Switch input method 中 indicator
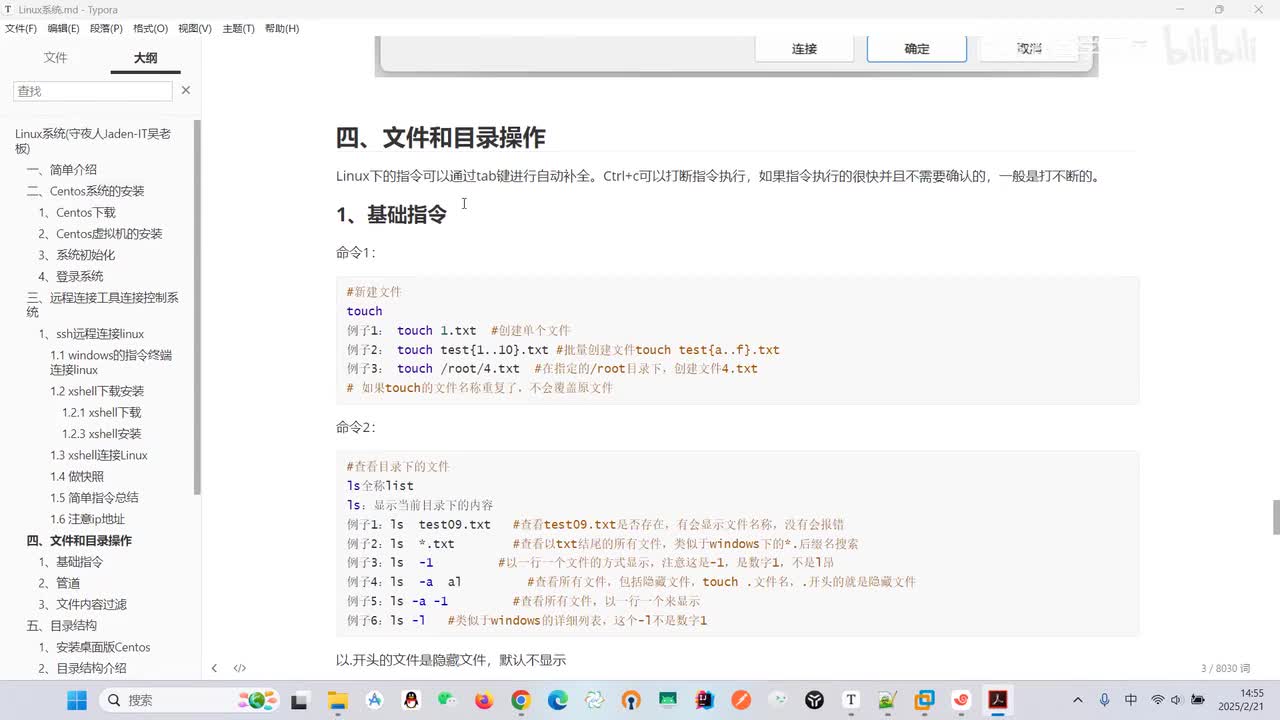The height and width of the screenshot is (720, 1280). pyautogui.click(x=1131, y=700)
